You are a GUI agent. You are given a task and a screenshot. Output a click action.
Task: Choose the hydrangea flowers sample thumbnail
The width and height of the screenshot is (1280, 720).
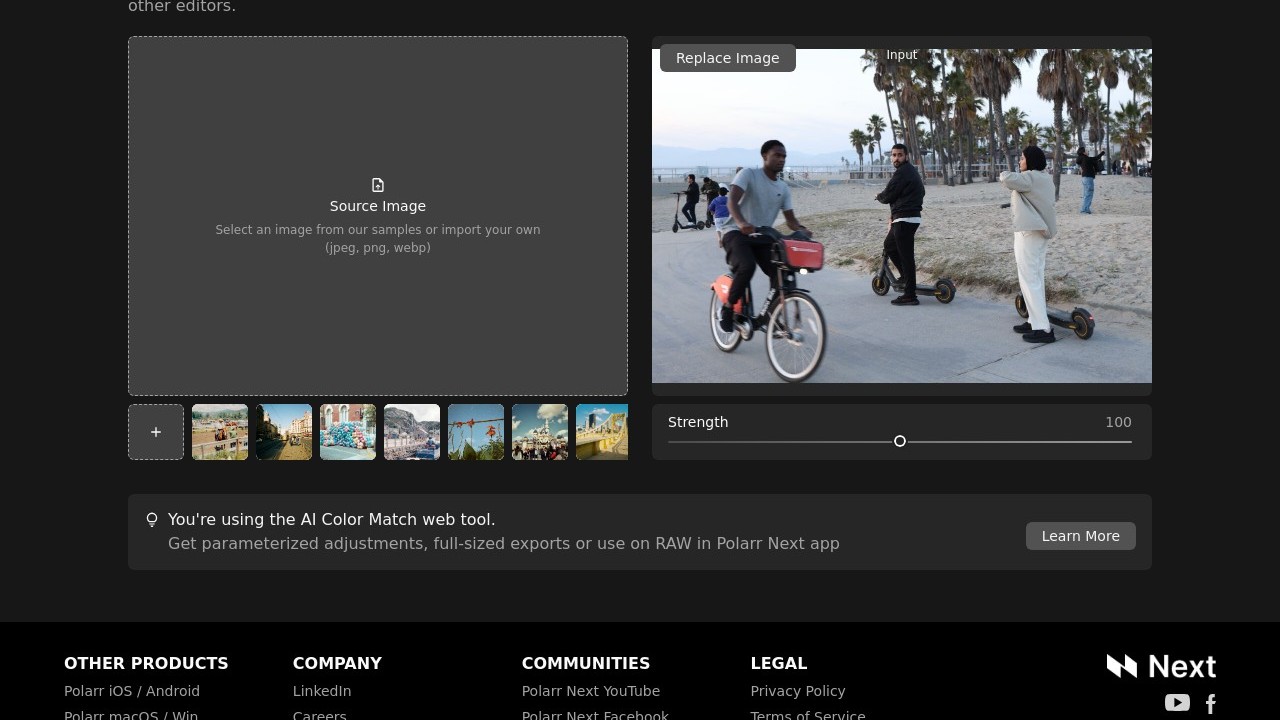pyautogui.click(x=348, y=432)
